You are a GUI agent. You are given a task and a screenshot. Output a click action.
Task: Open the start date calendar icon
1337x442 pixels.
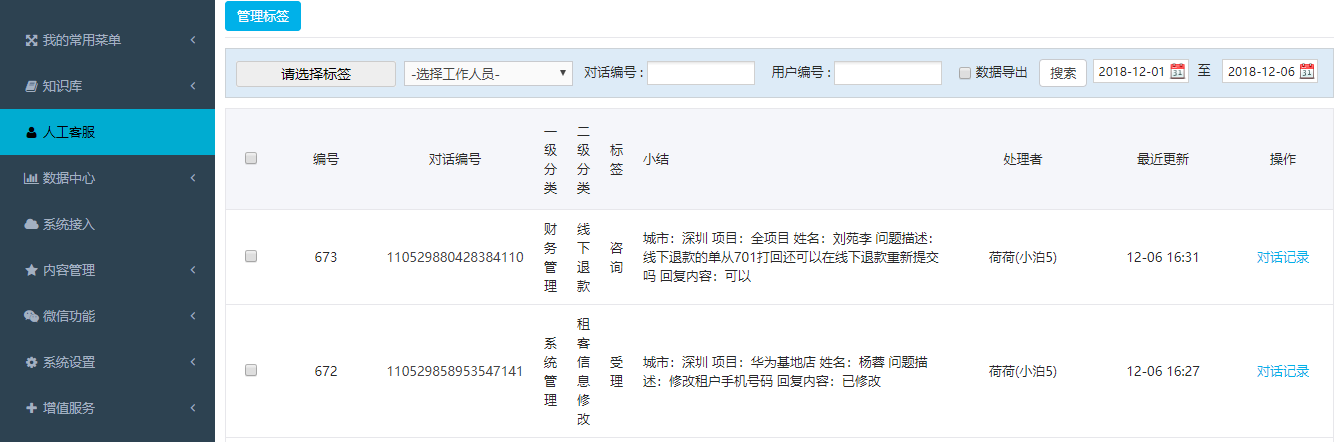[x=1177, y=72]
